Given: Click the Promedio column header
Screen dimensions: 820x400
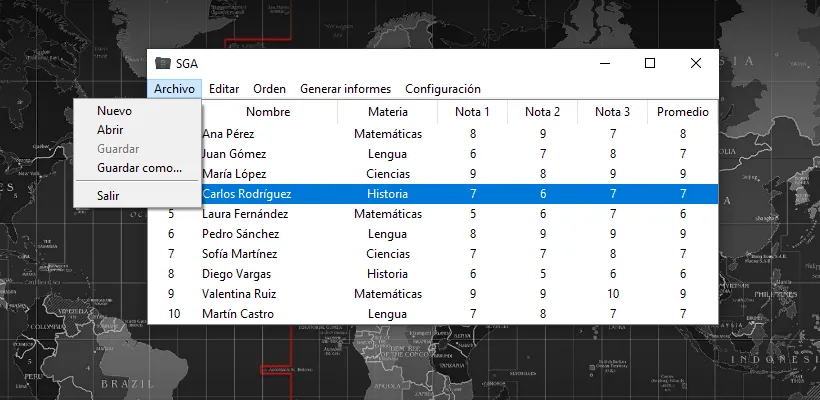Looking at the screenshot, I should pyautogui.click(x=682, y=112).
